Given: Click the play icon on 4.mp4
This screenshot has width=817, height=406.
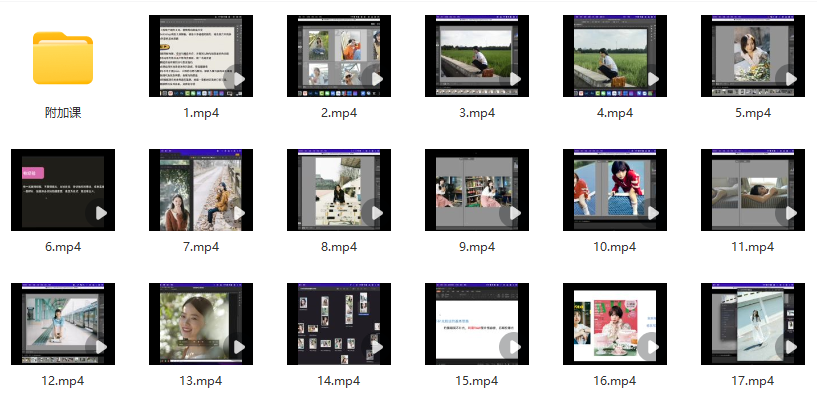Looking at the screenshot, I should tap(651, 79).
